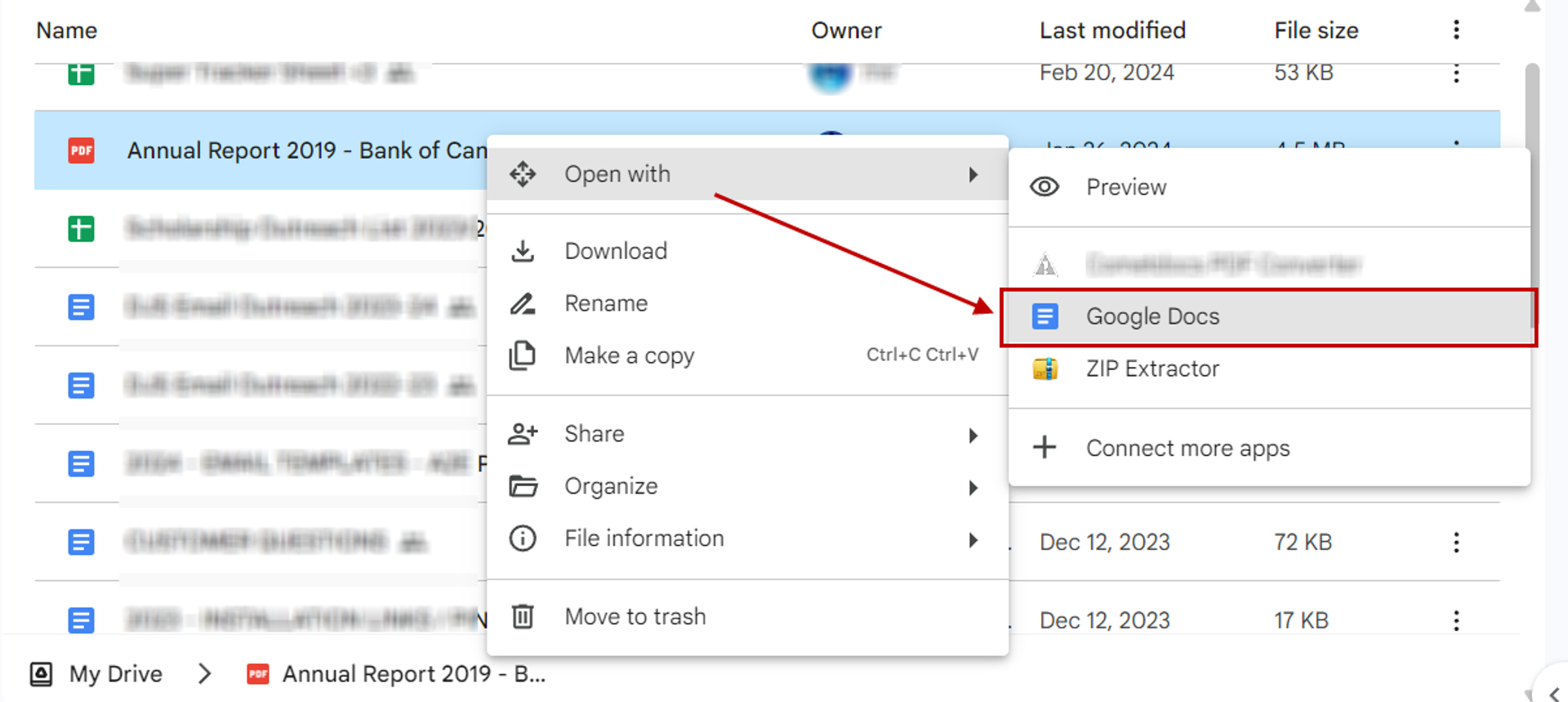
Task: Expand the Organize submenu arrow
Action: coord(973,487)
